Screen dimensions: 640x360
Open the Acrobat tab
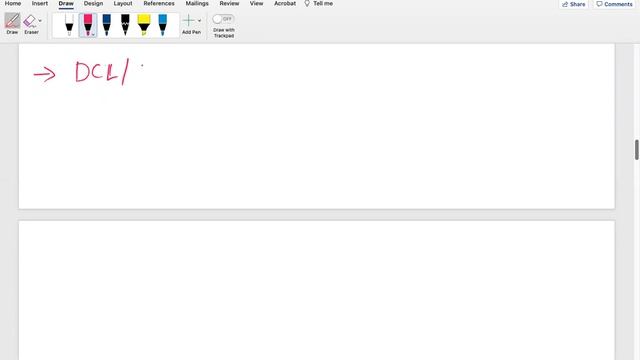point(285,3)
